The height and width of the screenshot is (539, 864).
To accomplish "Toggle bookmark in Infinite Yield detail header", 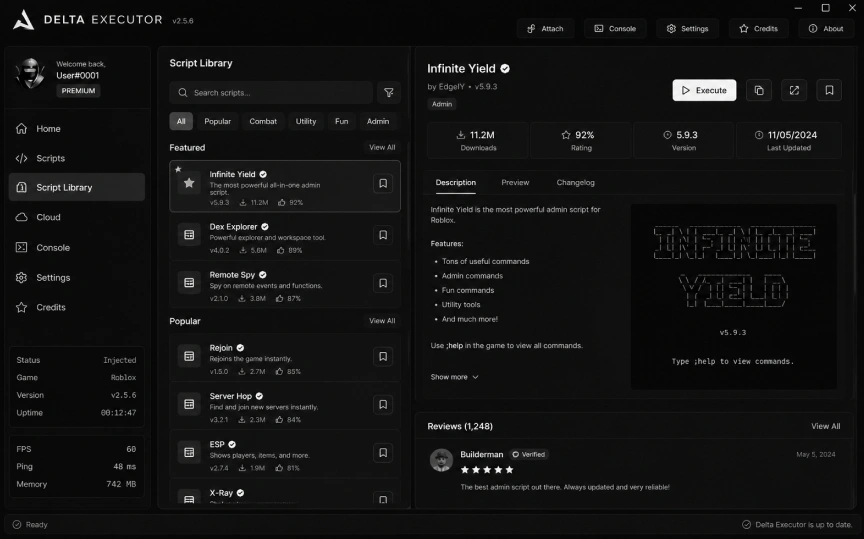I will (x=829, y=90).
